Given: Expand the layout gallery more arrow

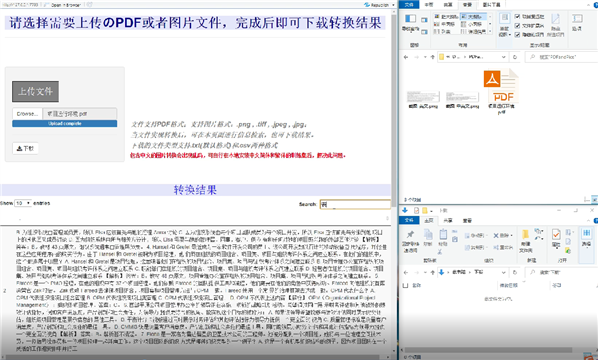Looking at the screenshot, I should click(490, 32).
